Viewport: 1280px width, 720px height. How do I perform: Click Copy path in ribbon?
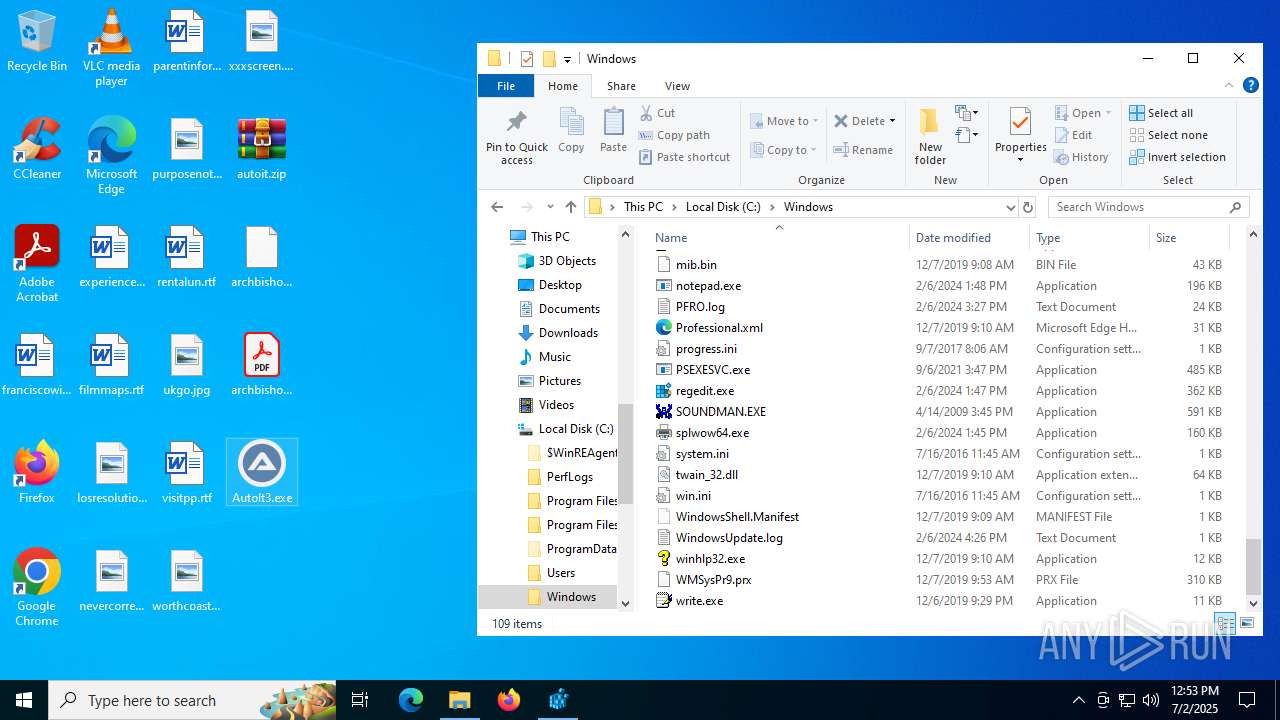click(x=674, y=135)
